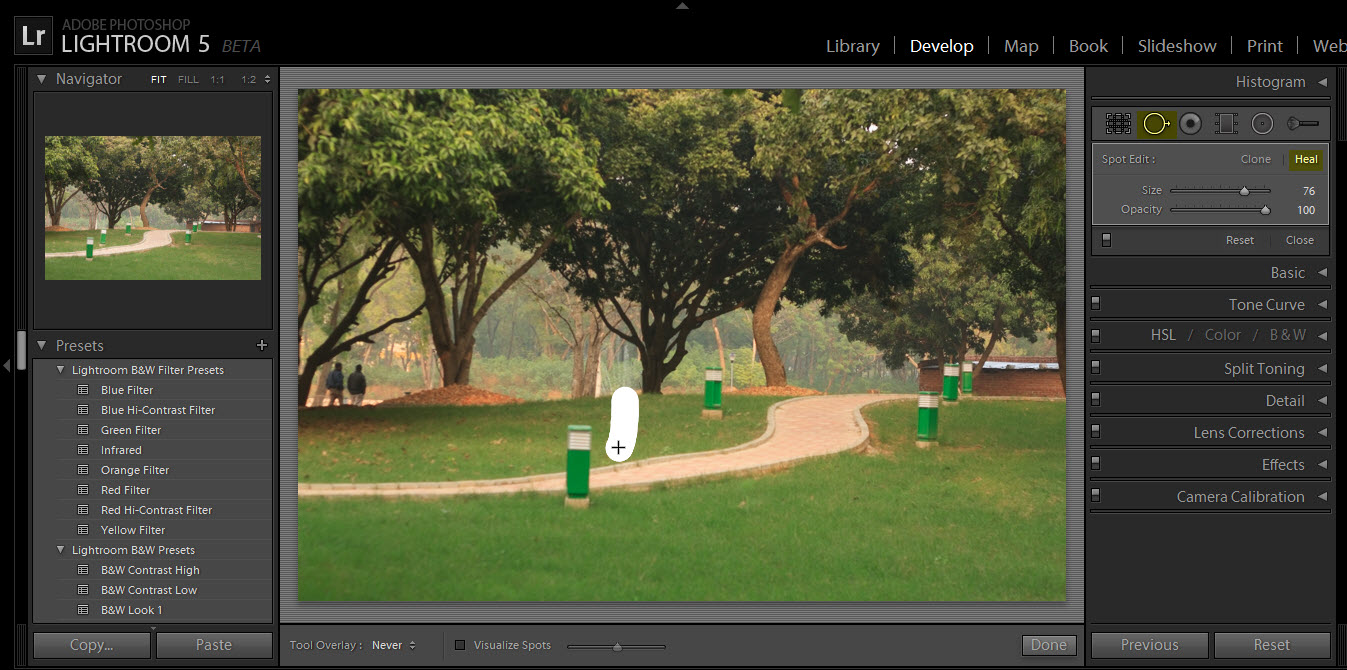Screen dimensions: 1347x670
Task: Enable the Visualize Spots checkbox
Action: (x=460, y=645)
